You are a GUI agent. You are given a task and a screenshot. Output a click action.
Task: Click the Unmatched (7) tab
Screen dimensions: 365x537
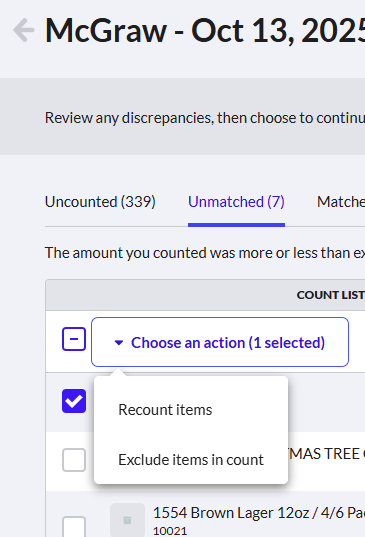(x=236, y=202)
